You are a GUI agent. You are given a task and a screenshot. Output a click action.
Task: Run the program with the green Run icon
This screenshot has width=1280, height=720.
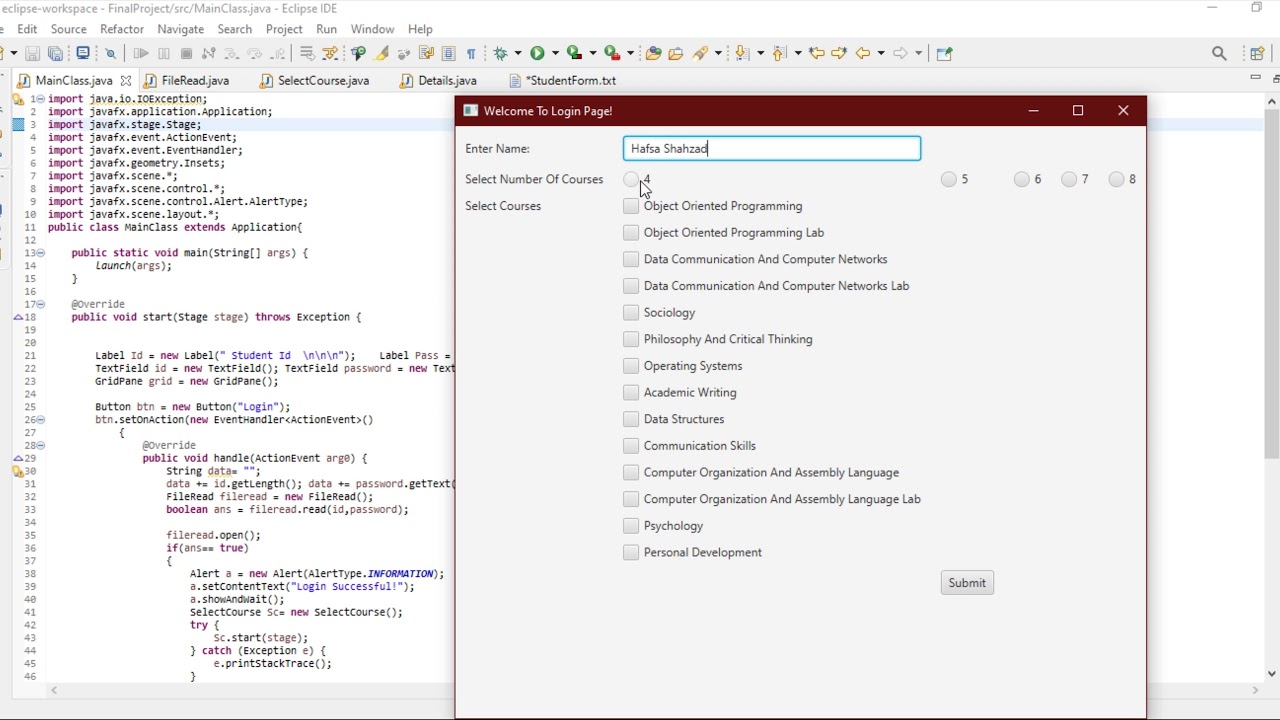click(537, 54)
